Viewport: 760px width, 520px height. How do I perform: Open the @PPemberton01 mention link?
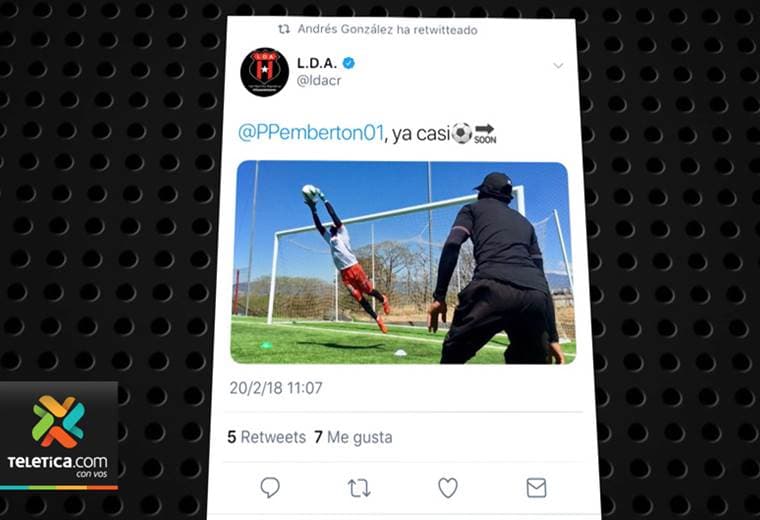(x=311, y=133)
